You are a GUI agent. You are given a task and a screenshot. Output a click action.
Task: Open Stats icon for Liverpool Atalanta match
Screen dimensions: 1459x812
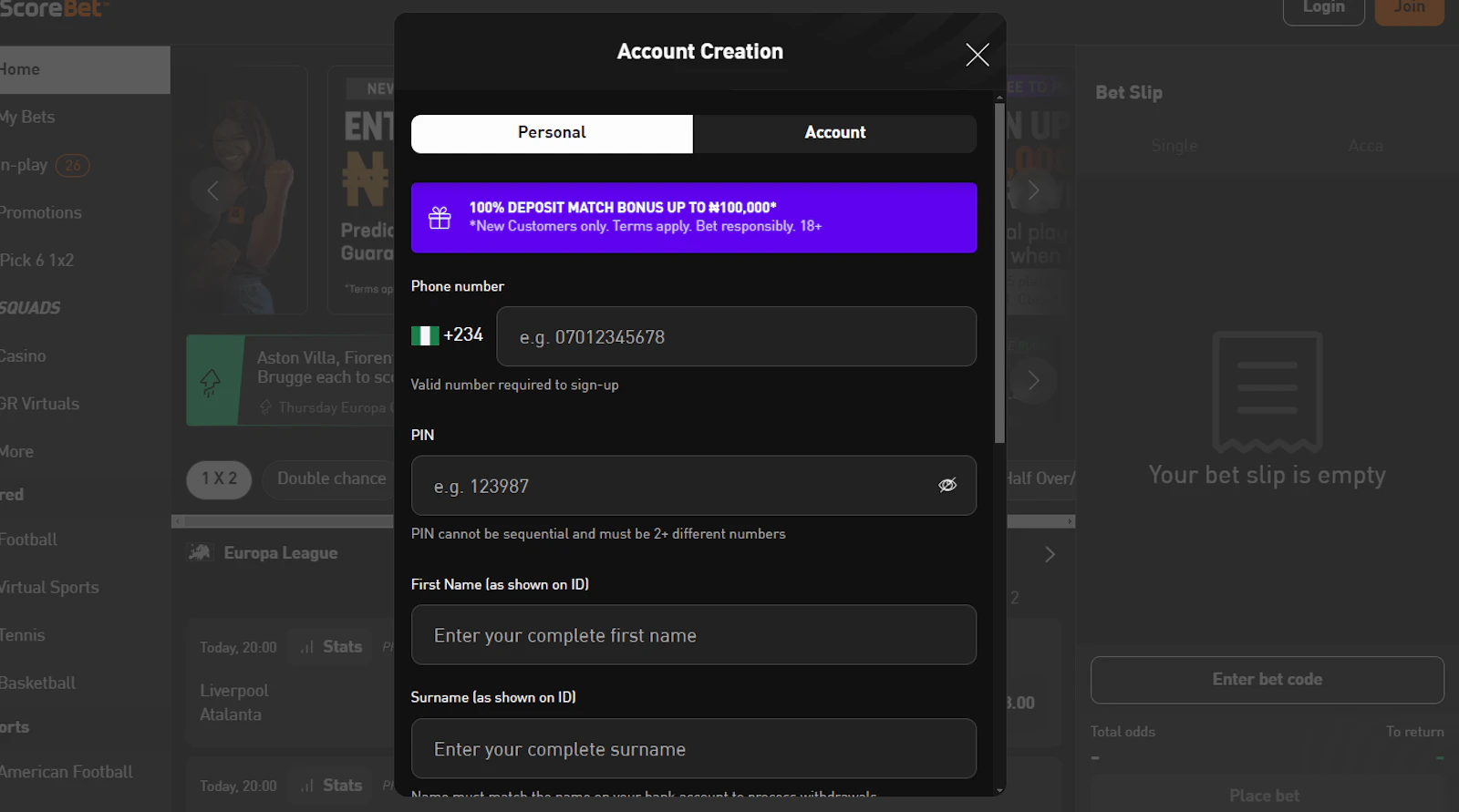click(x=332, y=647)
